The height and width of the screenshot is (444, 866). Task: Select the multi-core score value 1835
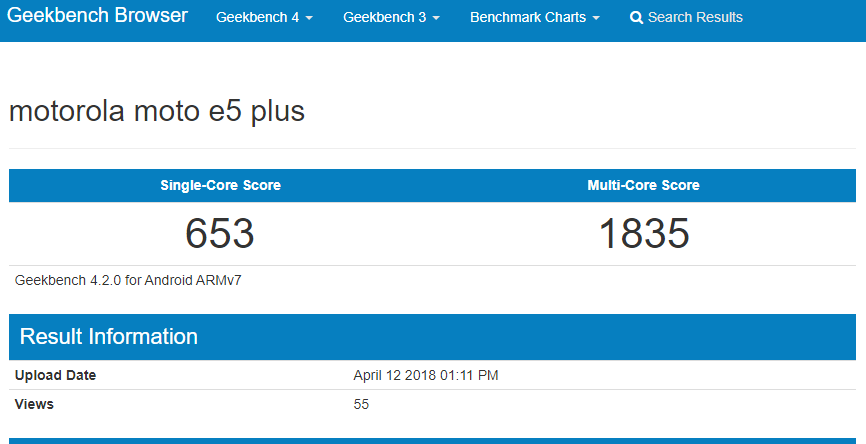[643, 234]
